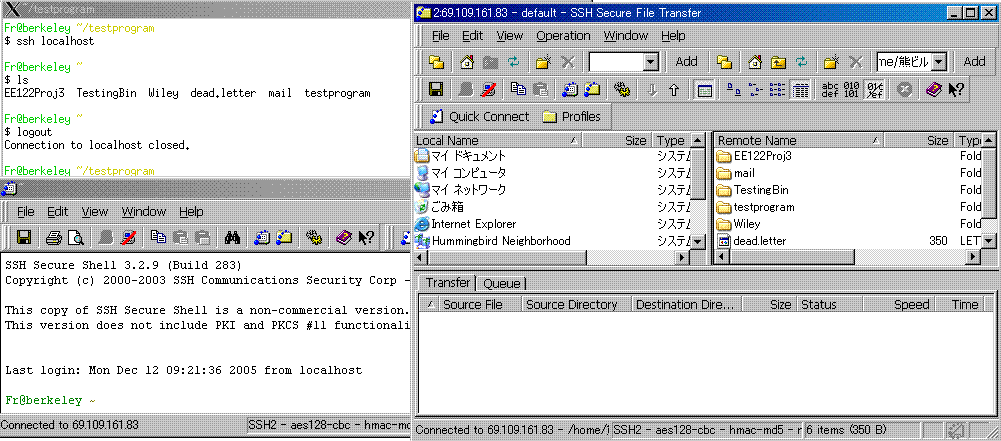Click the Download arrow icon
Image resolution: width=1001 pixels, height=441 pixels.
point(652,90)
